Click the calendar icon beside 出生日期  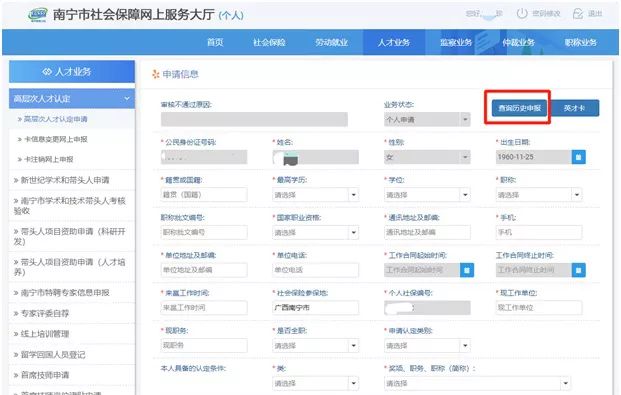(x=578, y=157)
